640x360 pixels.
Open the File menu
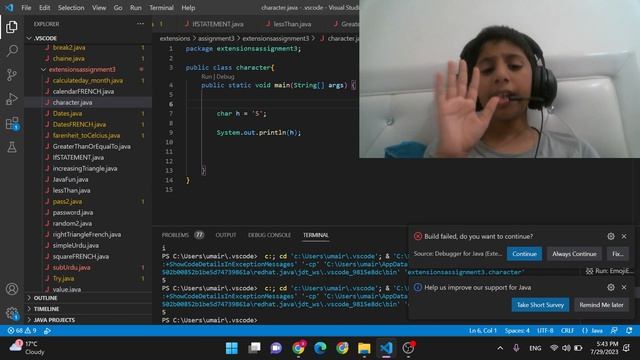[26, 8]
